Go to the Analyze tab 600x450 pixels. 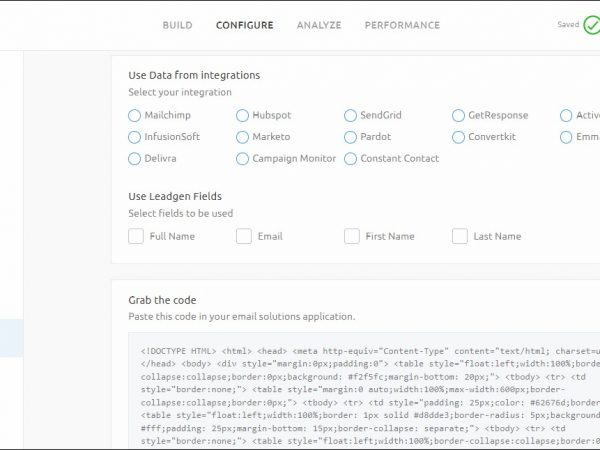(x=318, y=25)
